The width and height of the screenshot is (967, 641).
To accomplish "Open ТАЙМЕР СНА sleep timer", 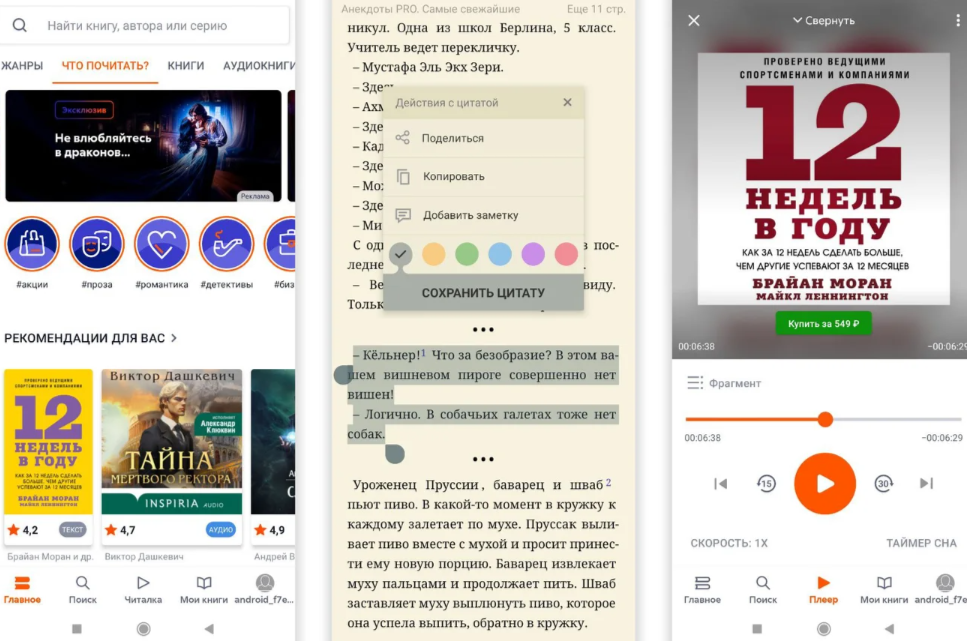I will point(921,543).
